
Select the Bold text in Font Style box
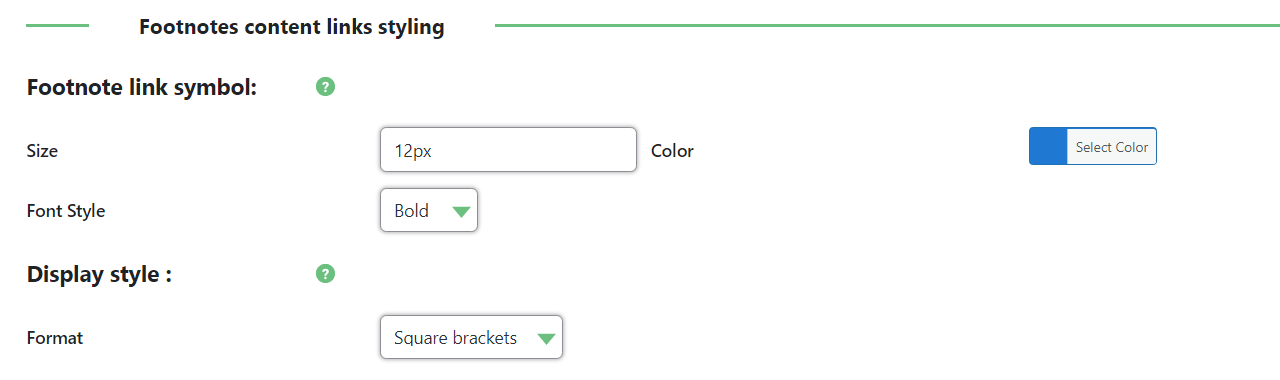click(411, 211)
